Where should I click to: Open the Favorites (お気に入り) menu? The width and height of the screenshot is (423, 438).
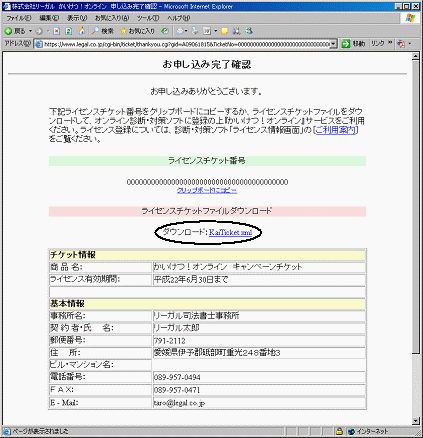point(112,18)
